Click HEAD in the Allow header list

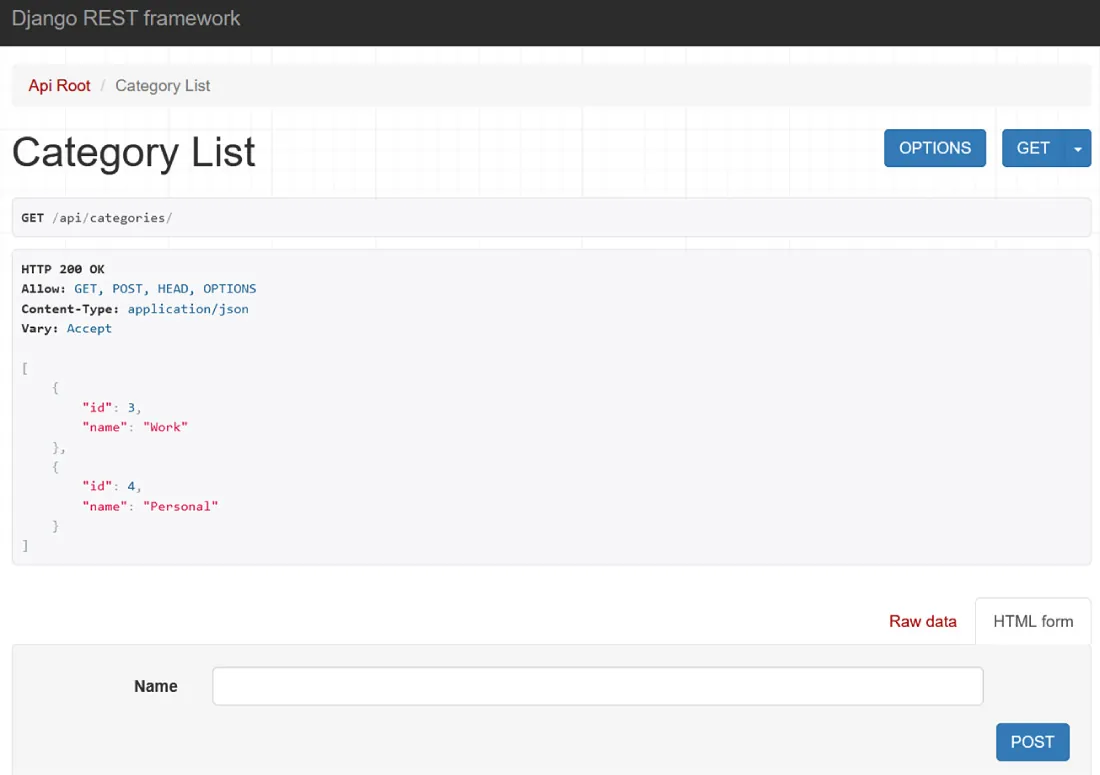172,288
